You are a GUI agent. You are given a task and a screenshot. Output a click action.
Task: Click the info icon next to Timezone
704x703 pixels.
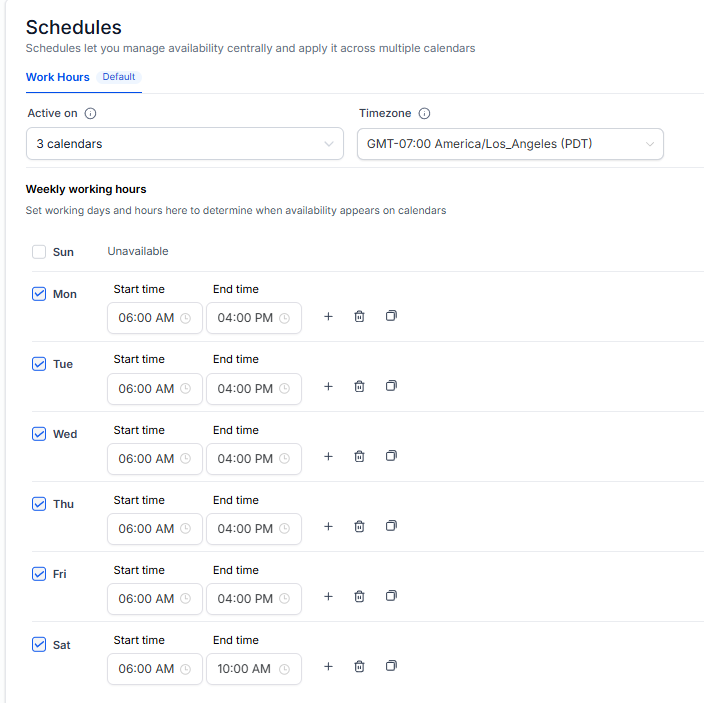point(424,113)
